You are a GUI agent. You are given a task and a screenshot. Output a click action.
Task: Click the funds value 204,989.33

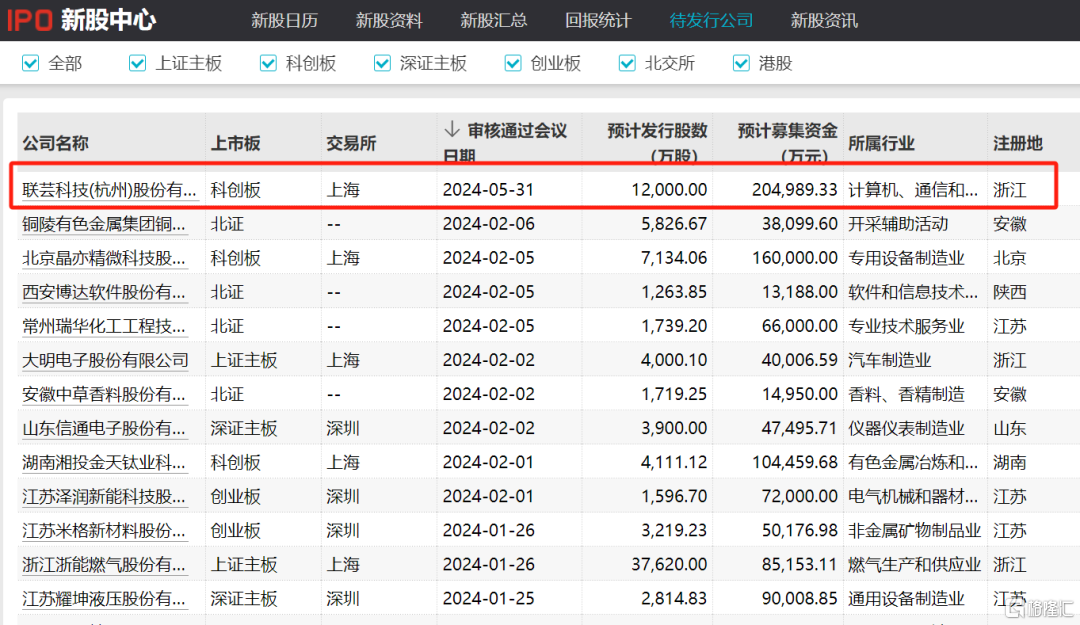click(x=795, y=189)
